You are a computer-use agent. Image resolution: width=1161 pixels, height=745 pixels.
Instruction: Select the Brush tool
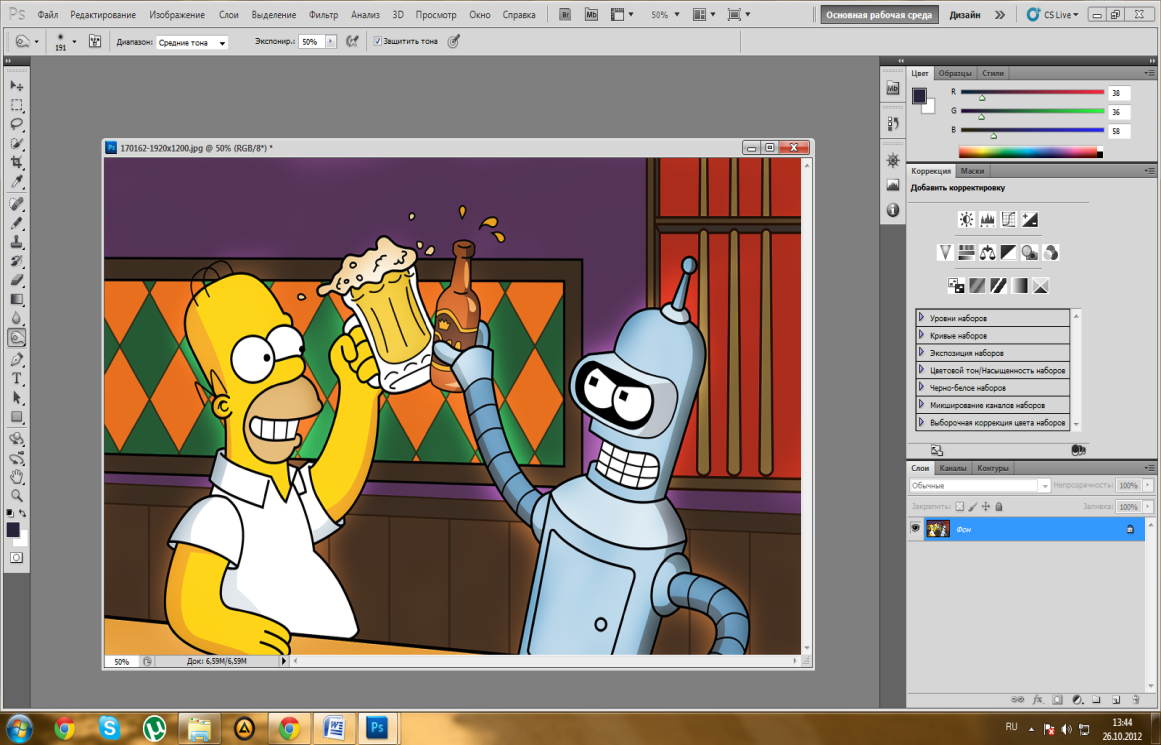click(x=16, y=223)
